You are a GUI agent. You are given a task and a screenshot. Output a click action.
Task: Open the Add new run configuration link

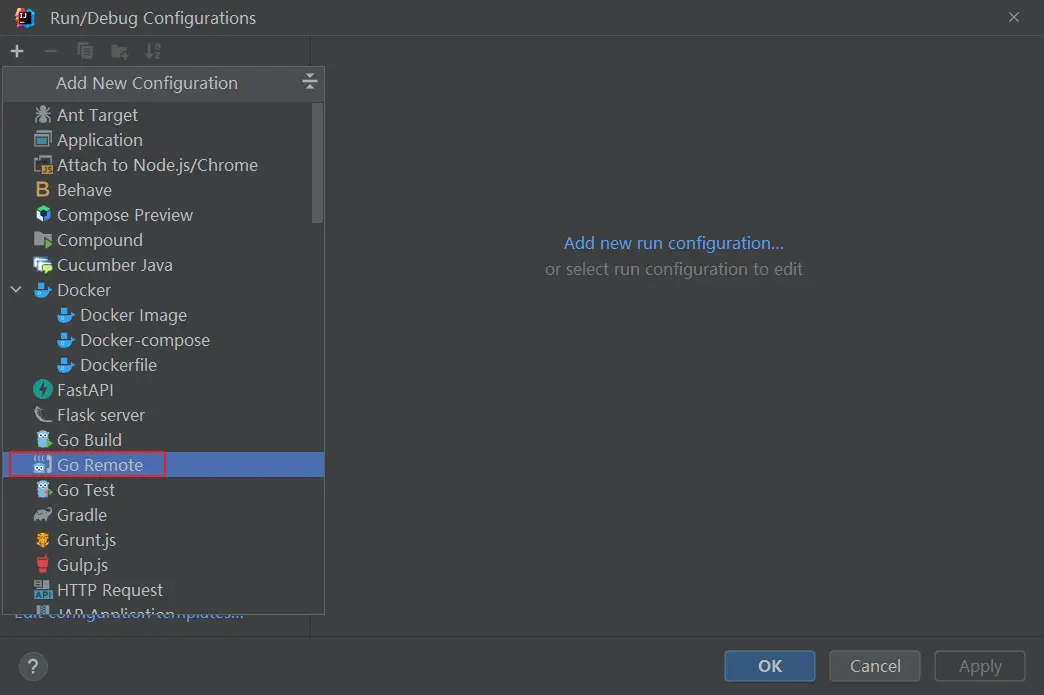(674, 243)
